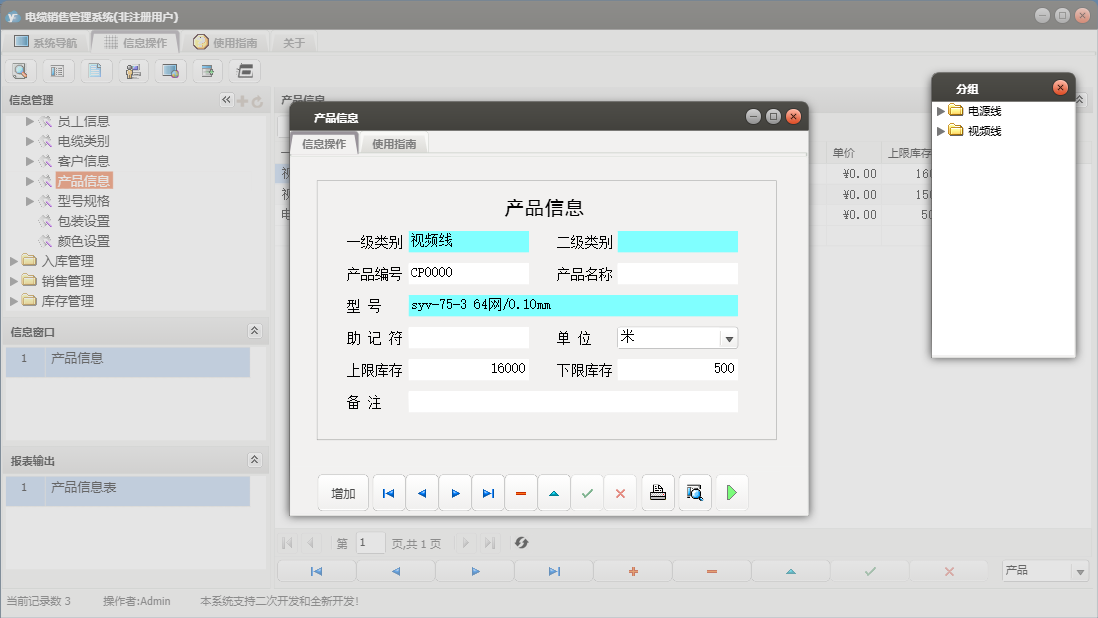Click the 产品名称 input field

(678, 273)
